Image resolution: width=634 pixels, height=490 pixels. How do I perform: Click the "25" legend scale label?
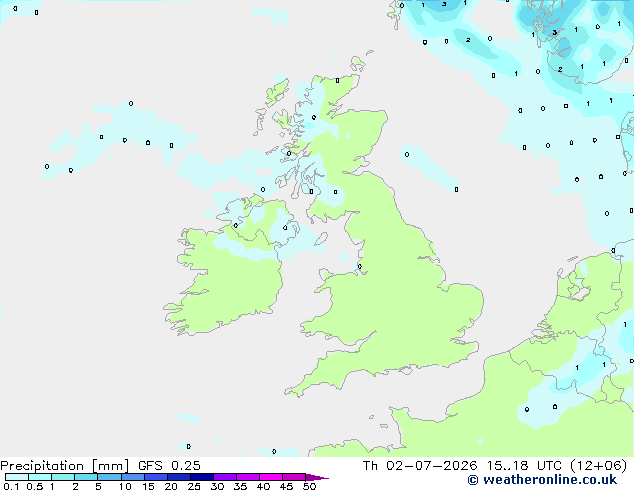(x=194, y=486)
